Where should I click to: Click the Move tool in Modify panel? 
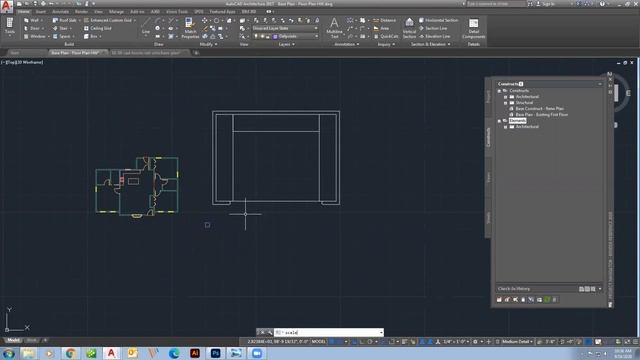(x=204, y=20)
